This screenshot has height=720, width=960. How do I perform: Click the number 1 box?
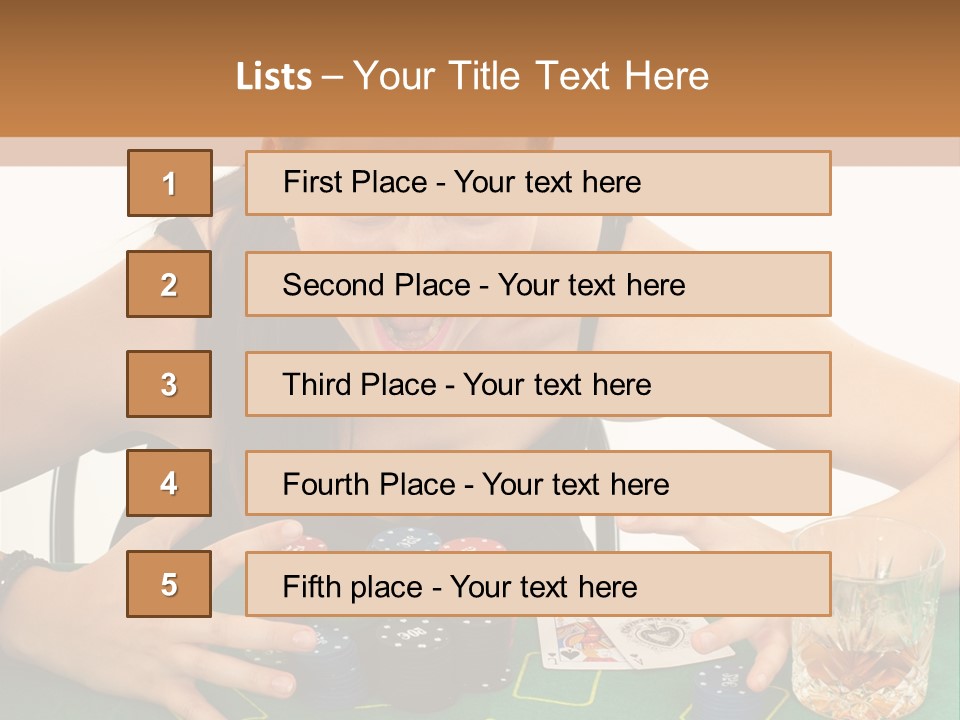coord(170,183)
